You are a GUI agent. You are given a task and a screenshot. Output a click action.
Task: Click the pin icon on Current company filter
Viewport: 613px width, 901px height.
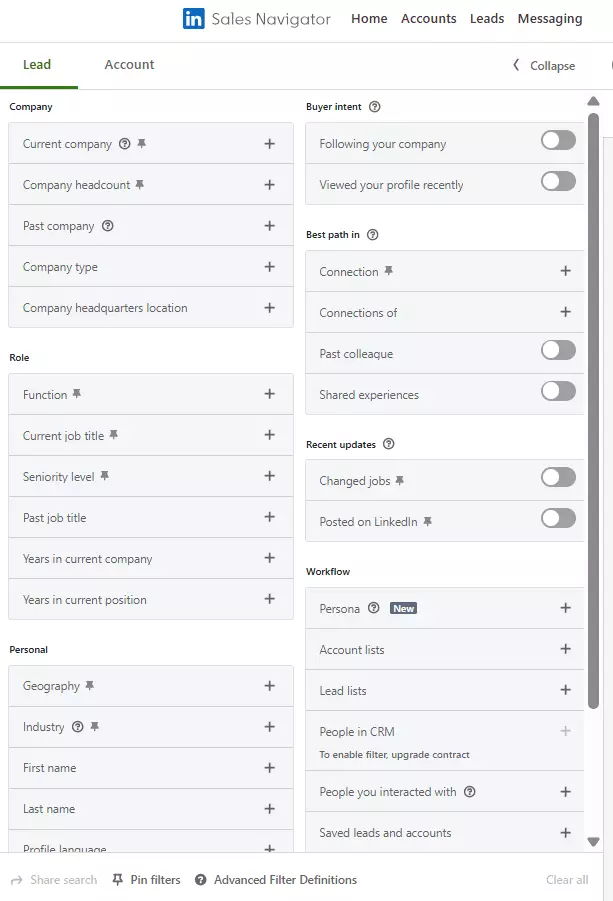point(141,143)
